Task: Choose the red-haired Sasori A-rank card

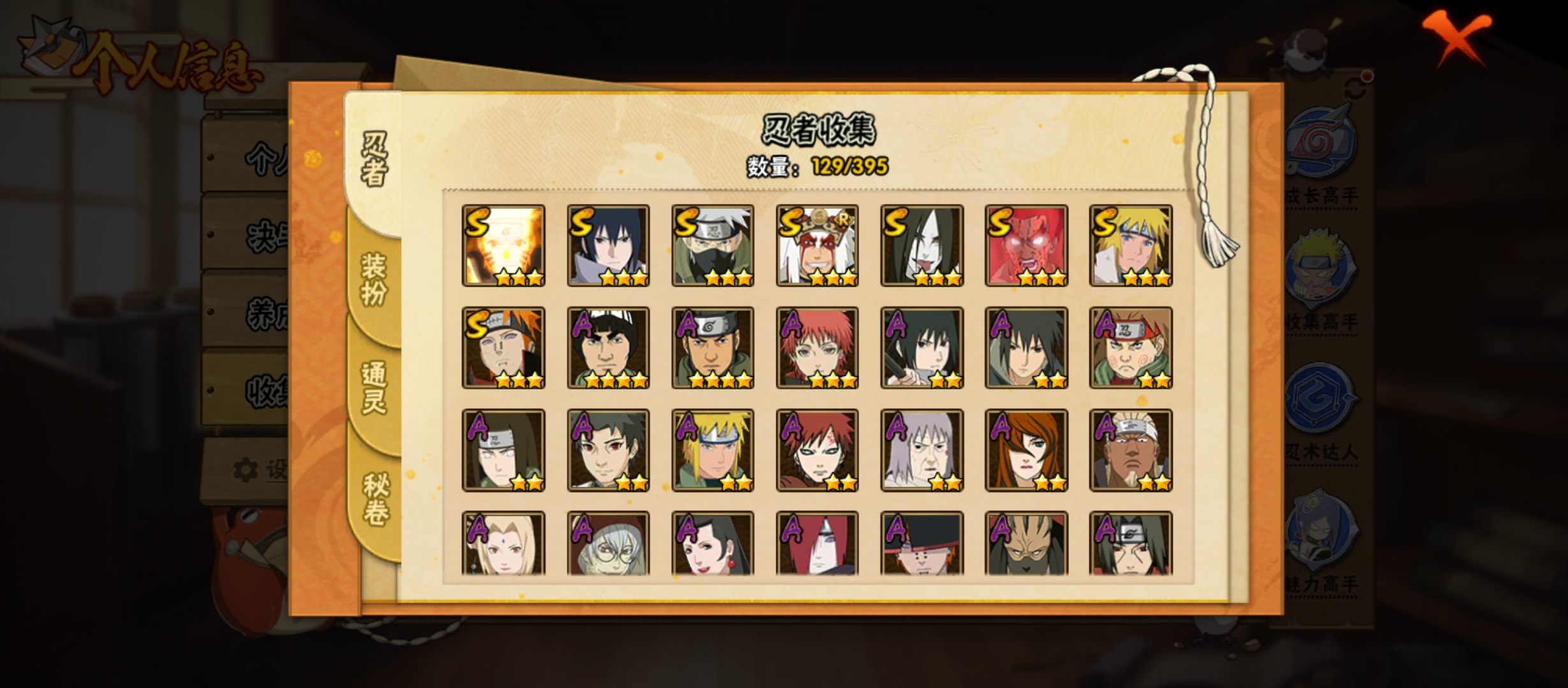Action: [817, 348]
